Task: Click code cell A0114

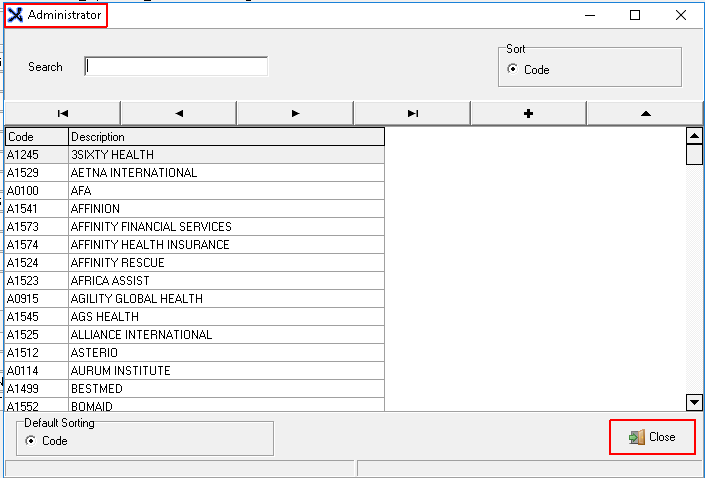Action: tap(37, 371)
